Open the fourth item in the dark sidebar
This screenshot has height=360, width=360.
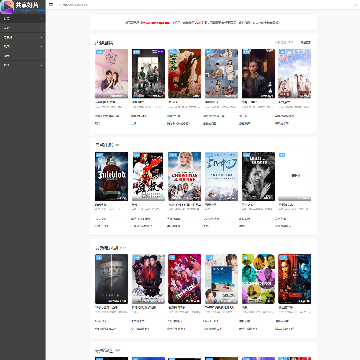coord(23,47)
